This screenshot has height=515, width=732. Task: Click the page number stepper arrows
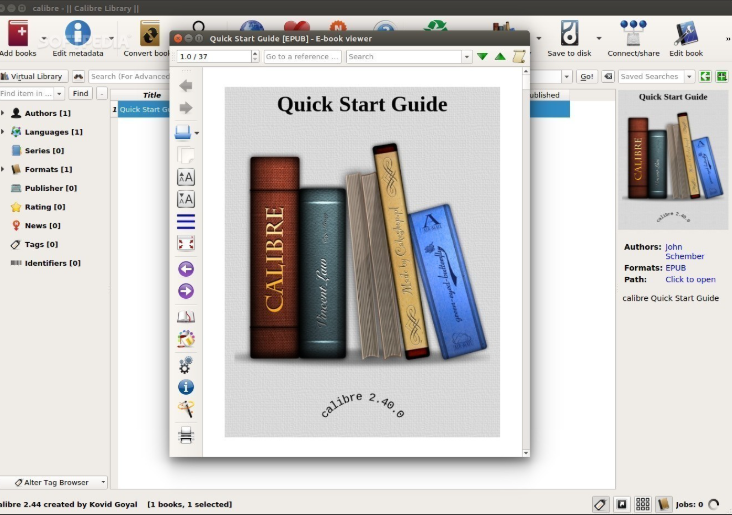click(255, 56)
